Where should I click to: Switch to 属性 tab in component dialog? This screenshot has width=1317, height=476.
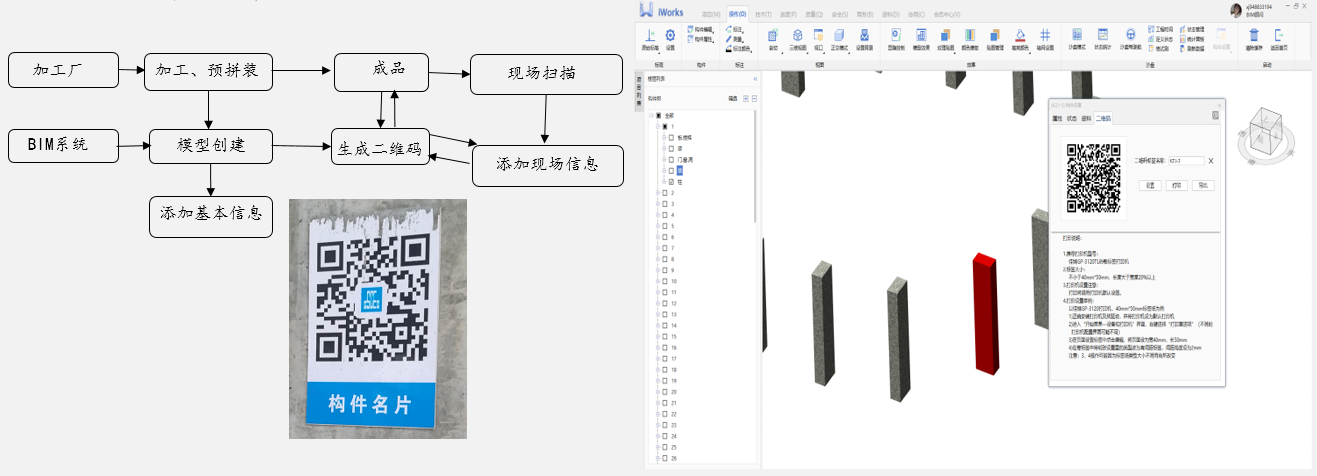tap(1057, 118)
